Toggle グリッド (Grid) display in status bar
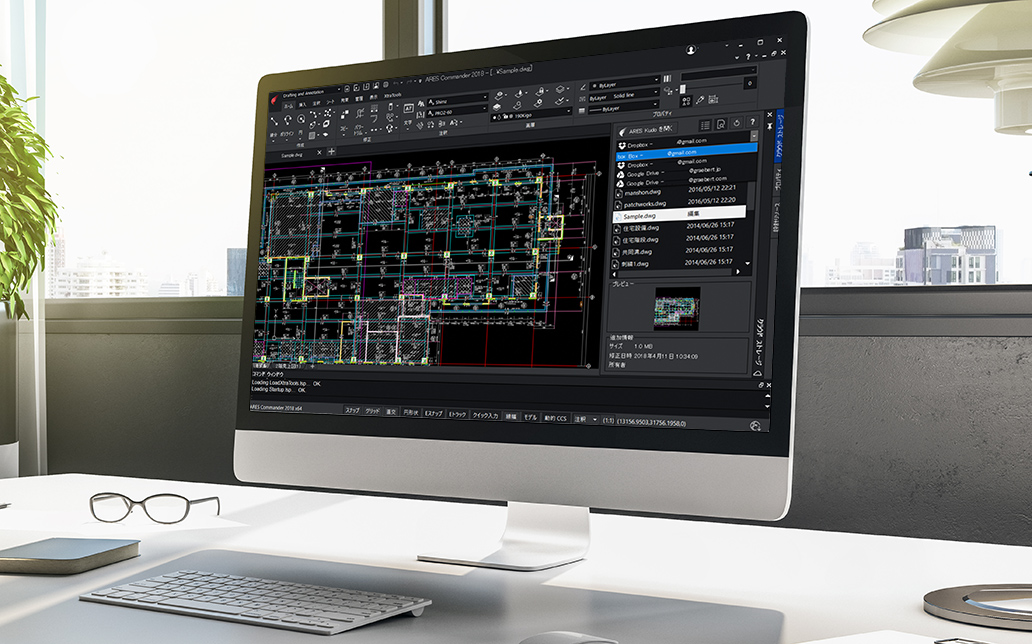This screenshot has width=1032, height=644. pyautogui.click(x=372, y=411)
